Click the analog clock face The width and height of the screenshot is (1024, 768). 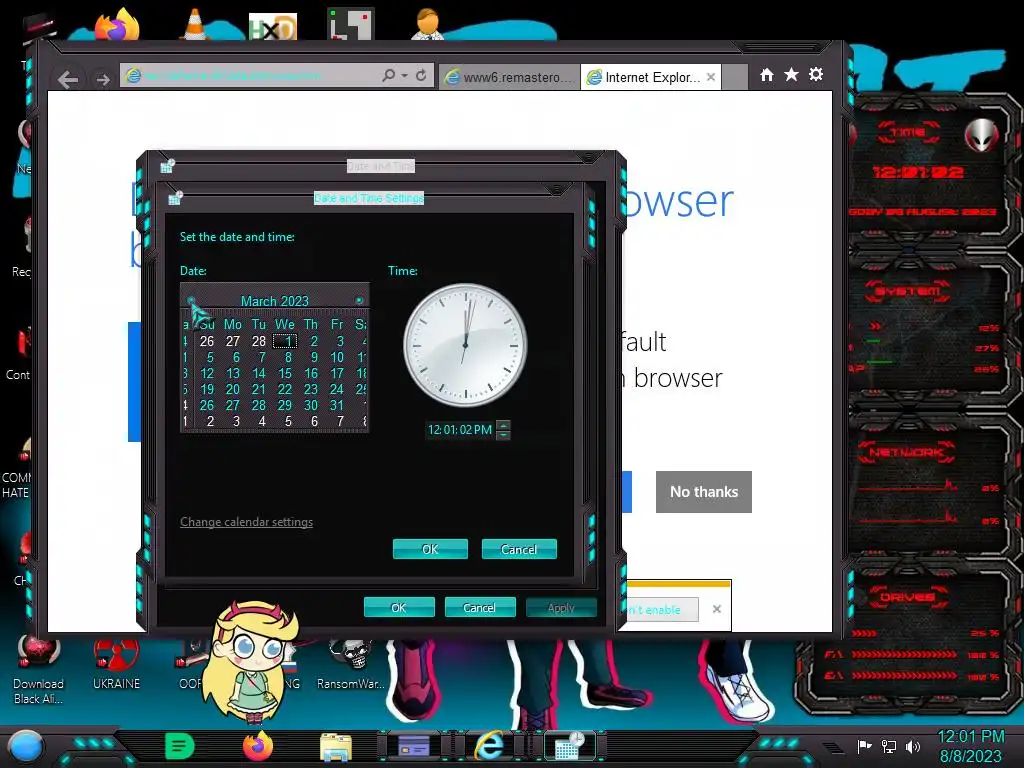pos(465,345)
